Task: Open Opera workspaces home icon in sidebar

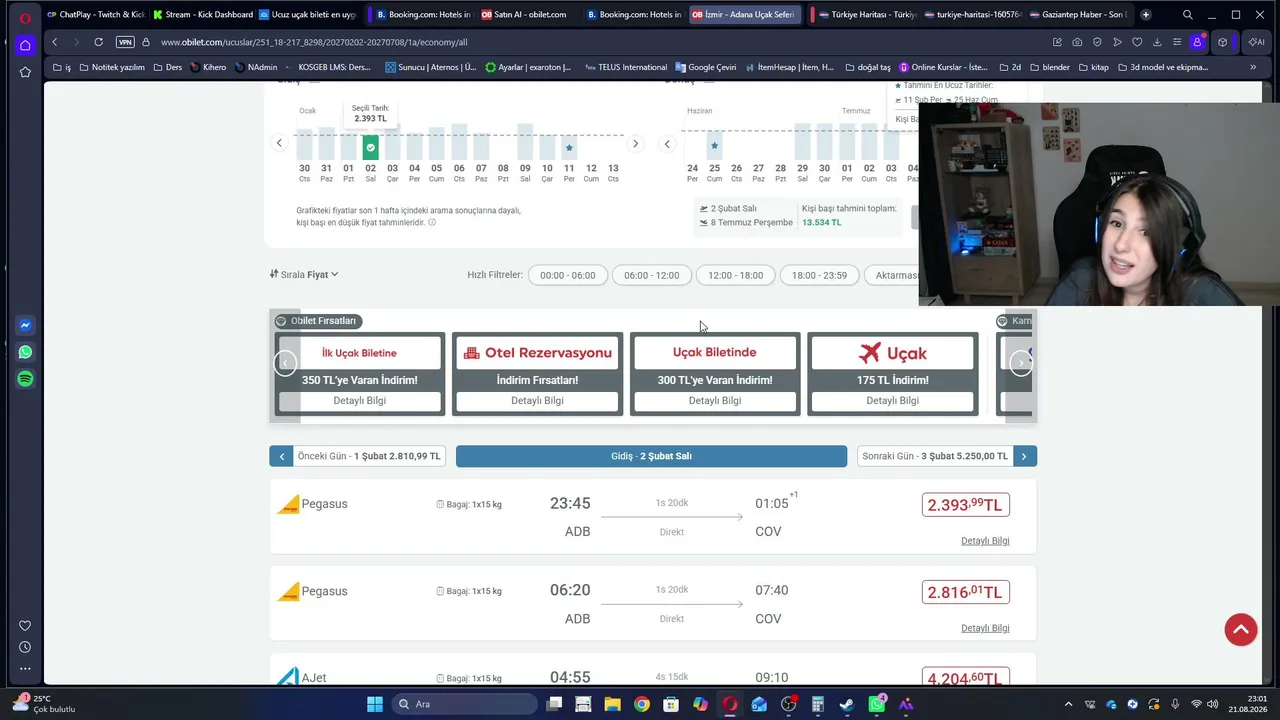Action: pos(25,45)
